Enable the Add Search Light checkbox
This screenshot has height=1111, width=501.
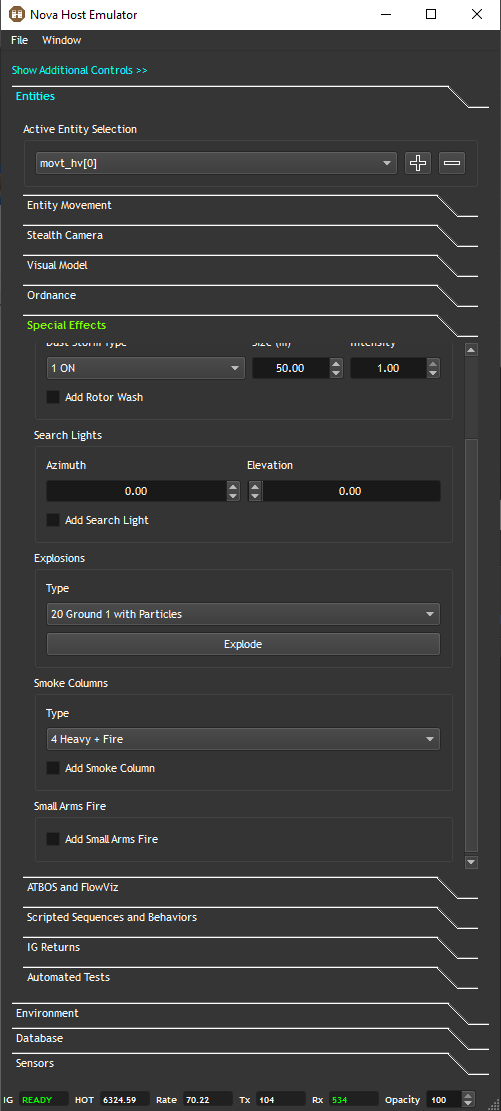click(53, 520)
